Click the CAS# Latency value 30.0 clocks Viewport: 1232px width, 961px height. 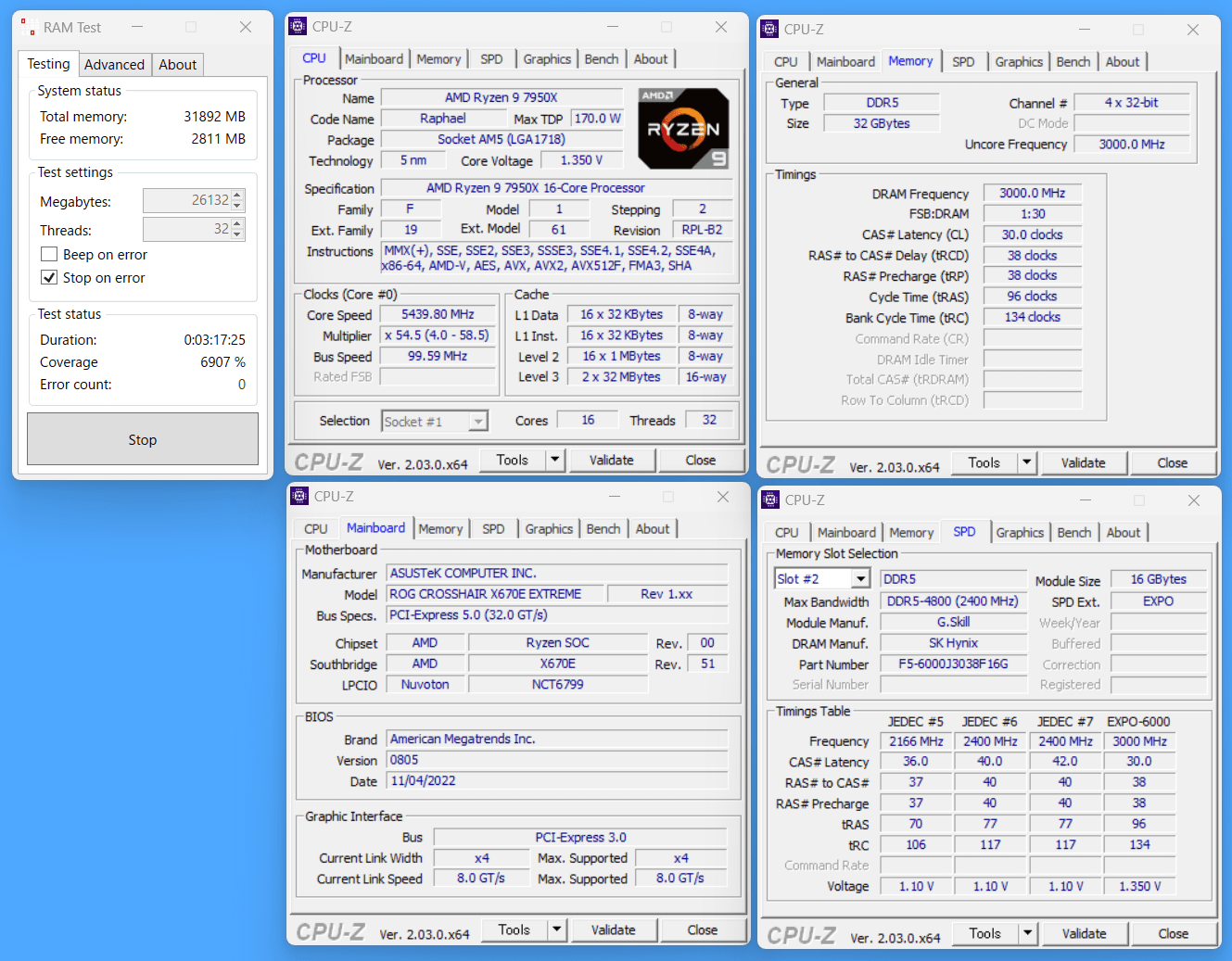click(x=1032, y=234)
